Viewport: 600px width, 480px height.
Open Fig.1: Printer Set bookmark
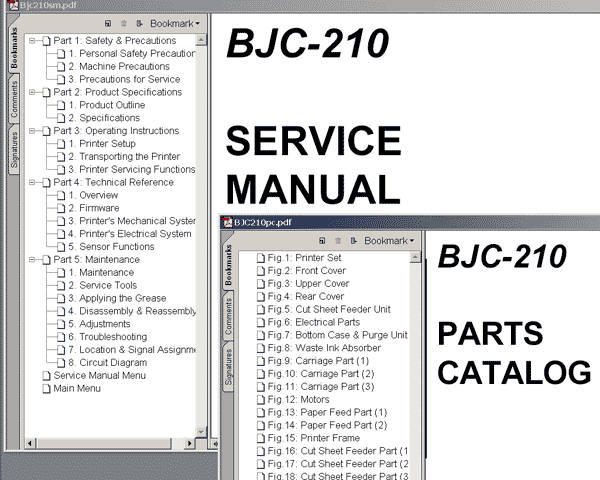[304, 258]
